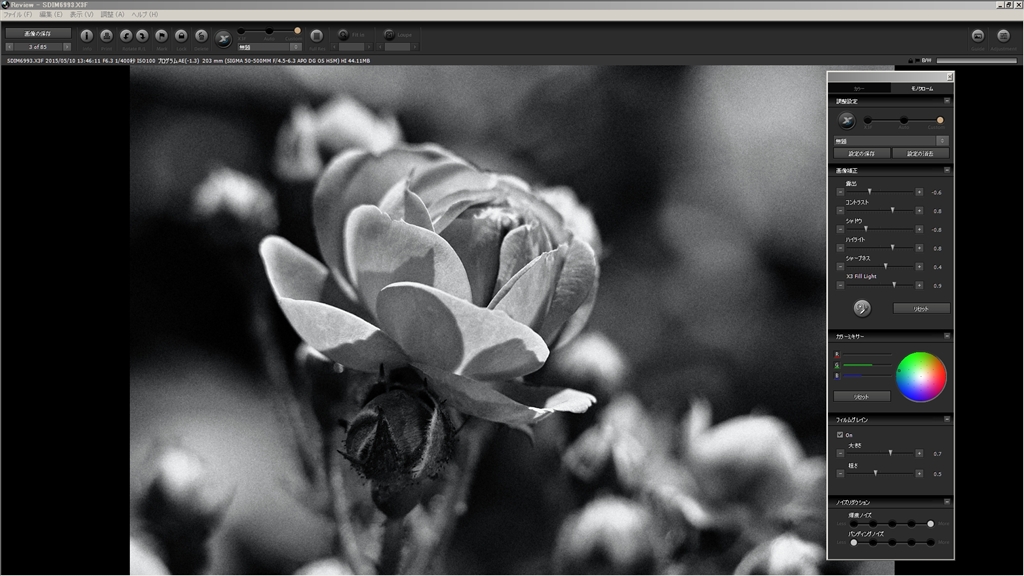Select Custom mode dot in palette
This screenshot has width=1024, height=576.
tap(940, 120)
